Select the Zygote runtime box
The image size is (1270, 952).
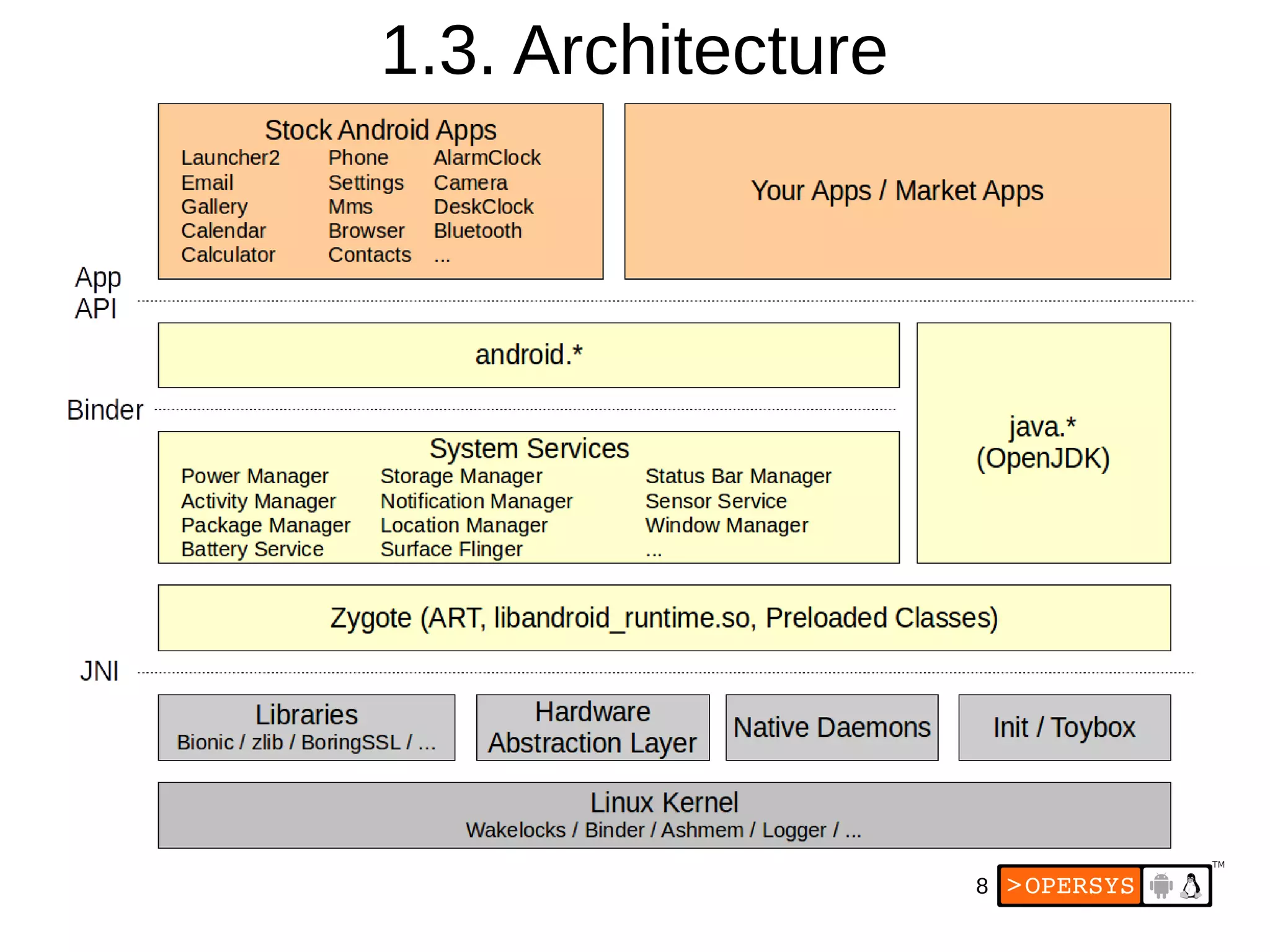(664, 618)
